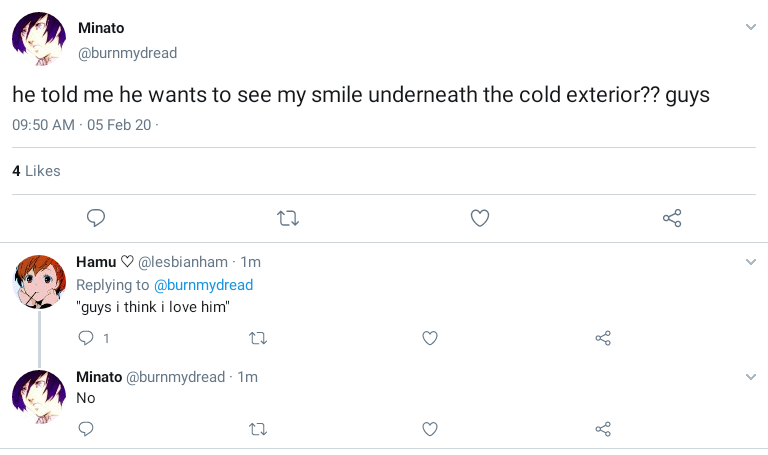Image resolution: width=768 pixels, height=455 pixels.
Task: Retweet Hamu's reply tweet
Action: (x=257, y=338)
